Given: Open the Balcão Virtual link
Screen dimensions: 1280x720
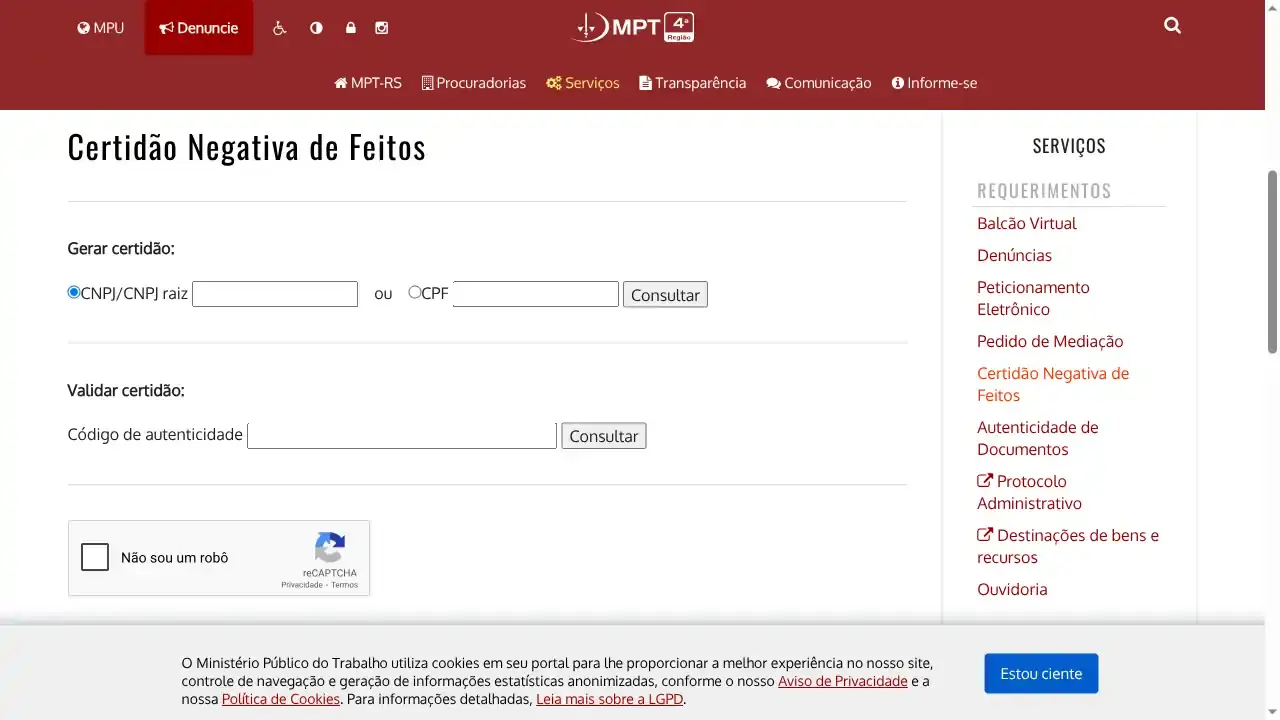Looking at the screenshot, I should pyautogui.click(x=1027, y=223).
